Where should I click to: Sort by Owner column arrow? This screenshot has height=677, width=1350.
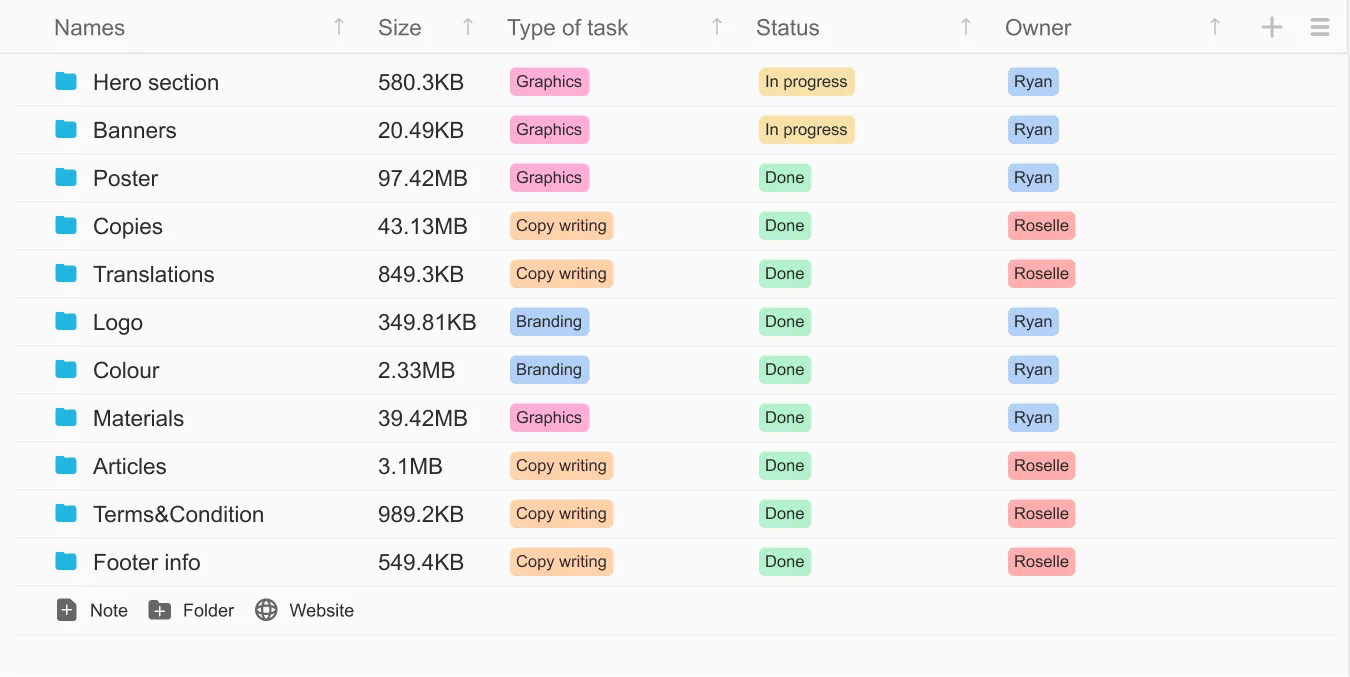coord(1214,28)
